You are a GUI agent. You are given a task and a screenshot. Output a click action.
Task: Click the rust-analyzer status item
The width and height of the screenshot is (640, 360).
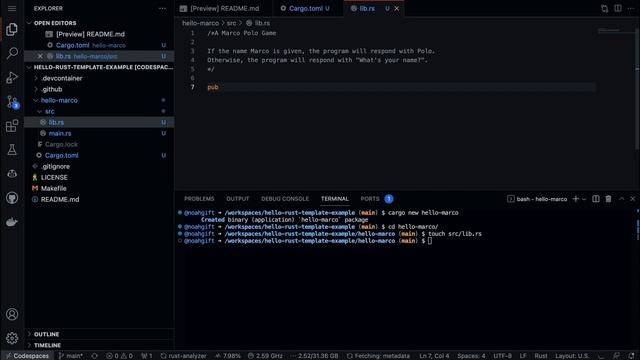pos(183,356)
